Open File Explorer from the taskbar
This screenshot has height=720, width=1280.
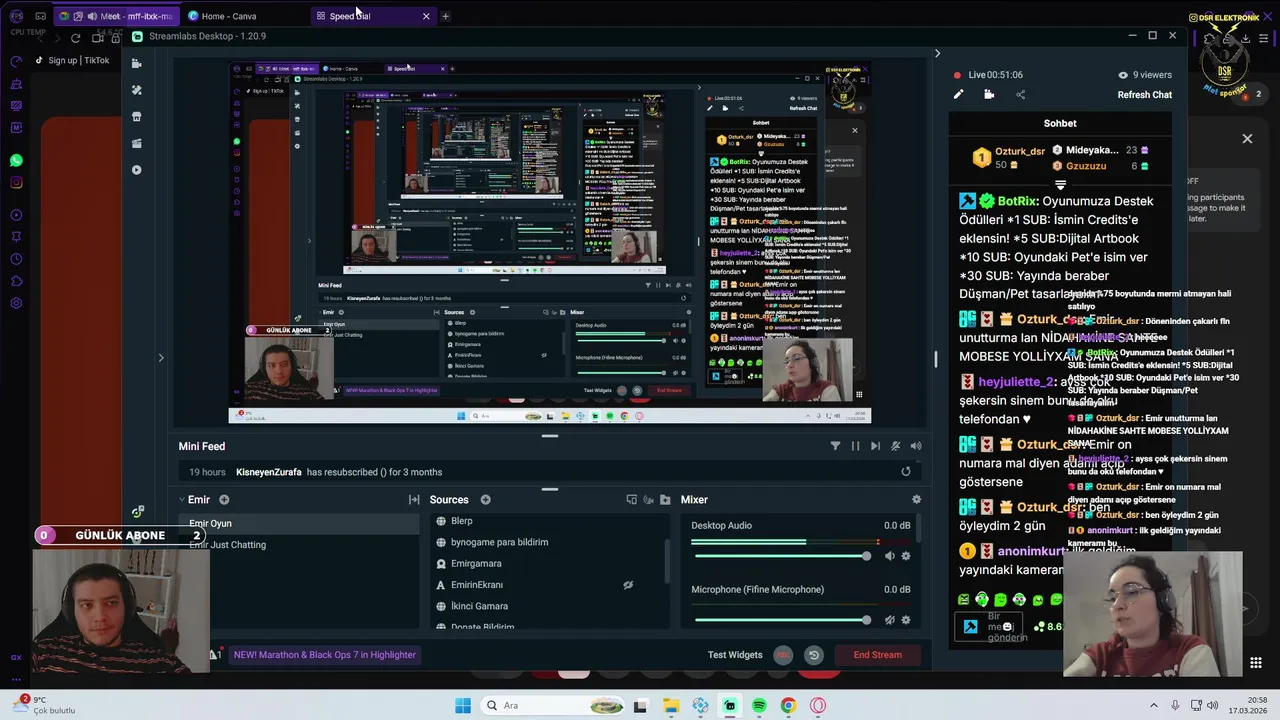[x=671, y=706]
